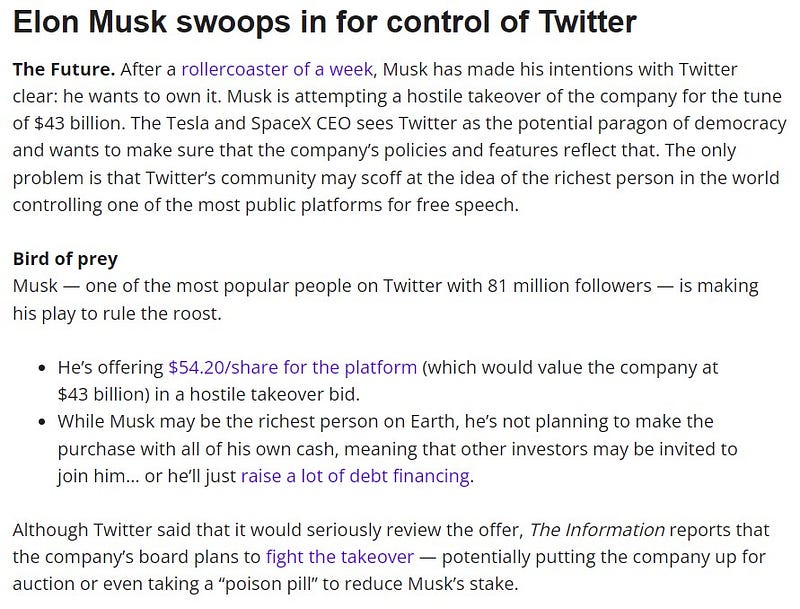Image resolution: width=800 pixels, height=609 pixels.
Task: Click the second bullet point marker
Action: (42, 422)
